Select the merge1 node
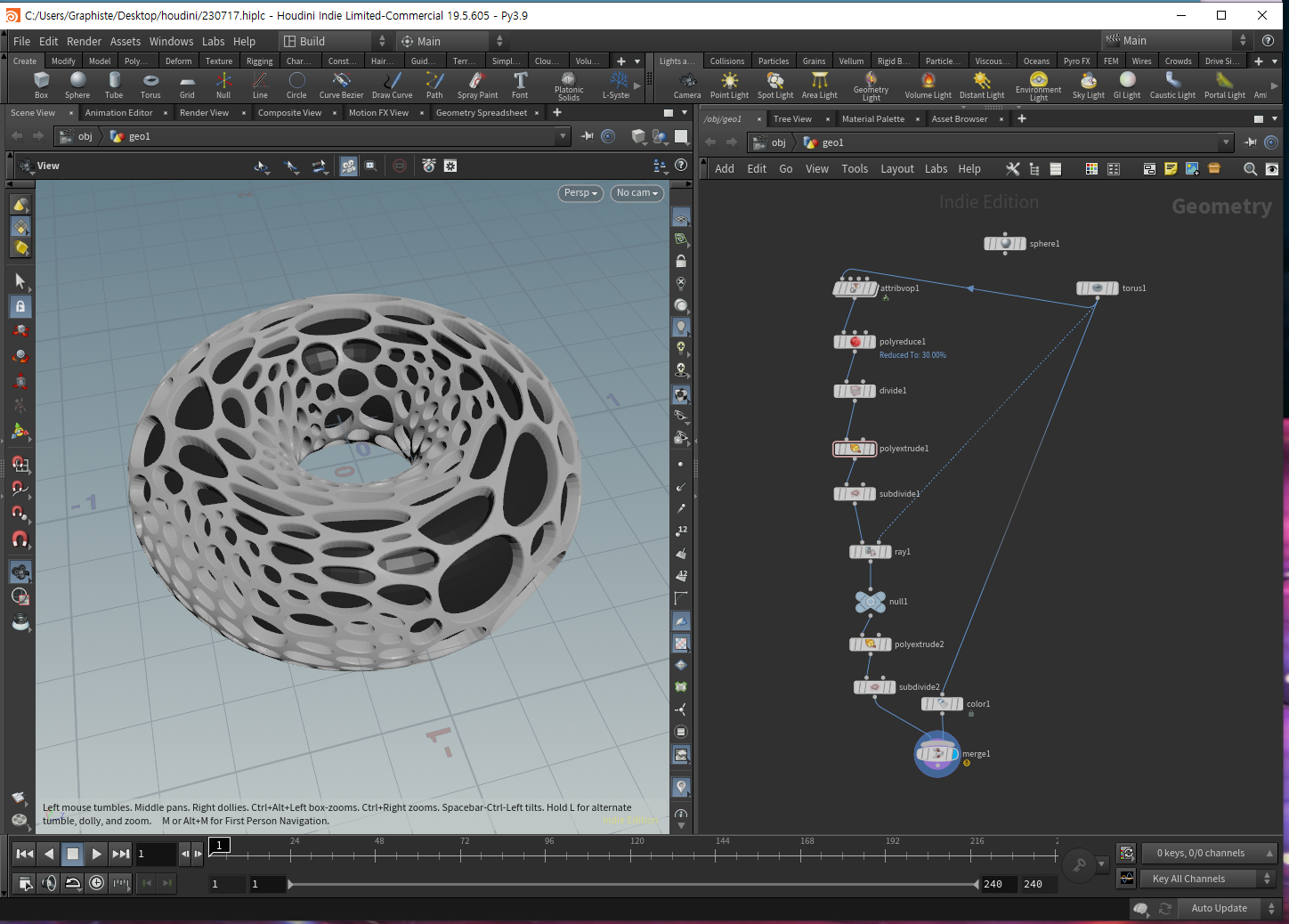 937,754
